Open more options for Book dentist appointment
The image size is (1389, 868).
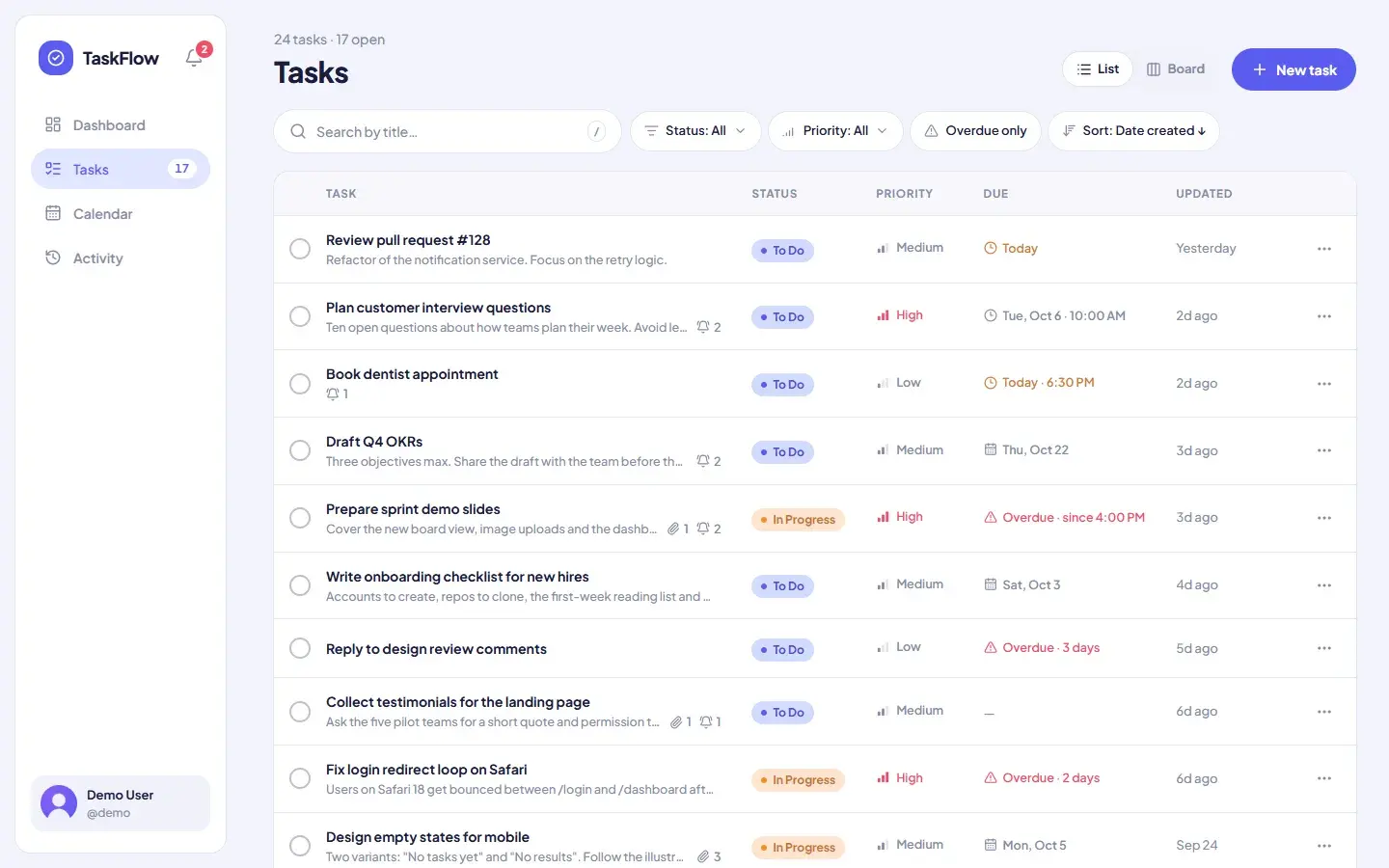coord(1324,384)
